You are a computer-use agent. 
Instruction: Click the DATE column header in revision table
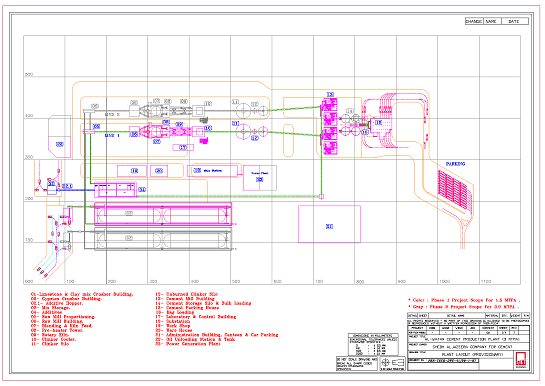pyautogui.click(x=514, y=21)
